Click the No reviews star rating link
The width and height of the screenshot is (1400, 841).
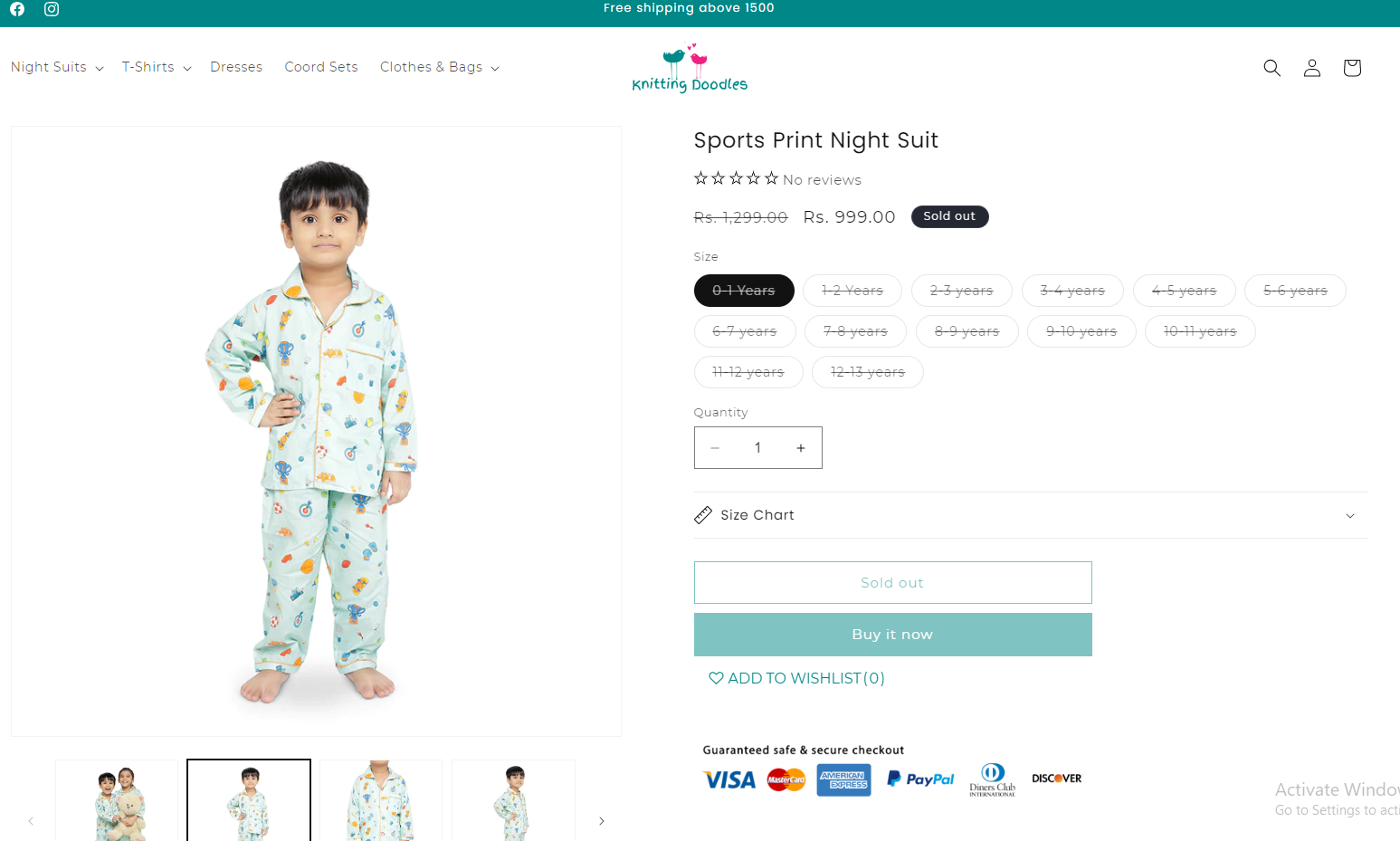pos(777,179)
